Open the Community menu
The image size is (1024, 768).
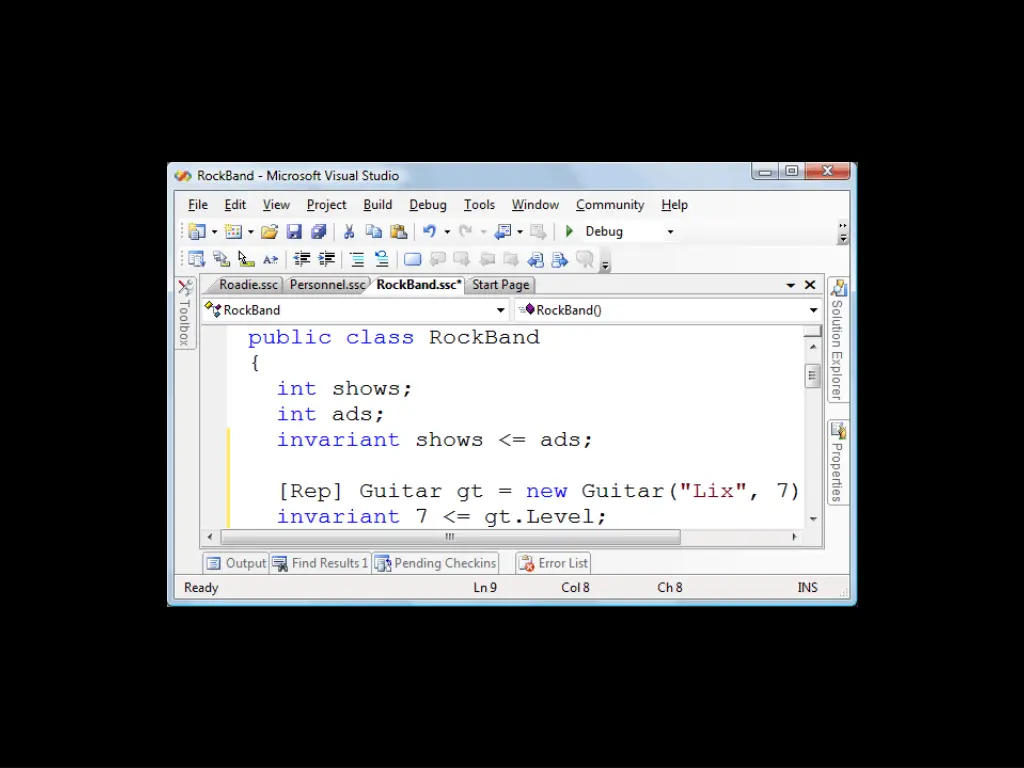point(610,204)
